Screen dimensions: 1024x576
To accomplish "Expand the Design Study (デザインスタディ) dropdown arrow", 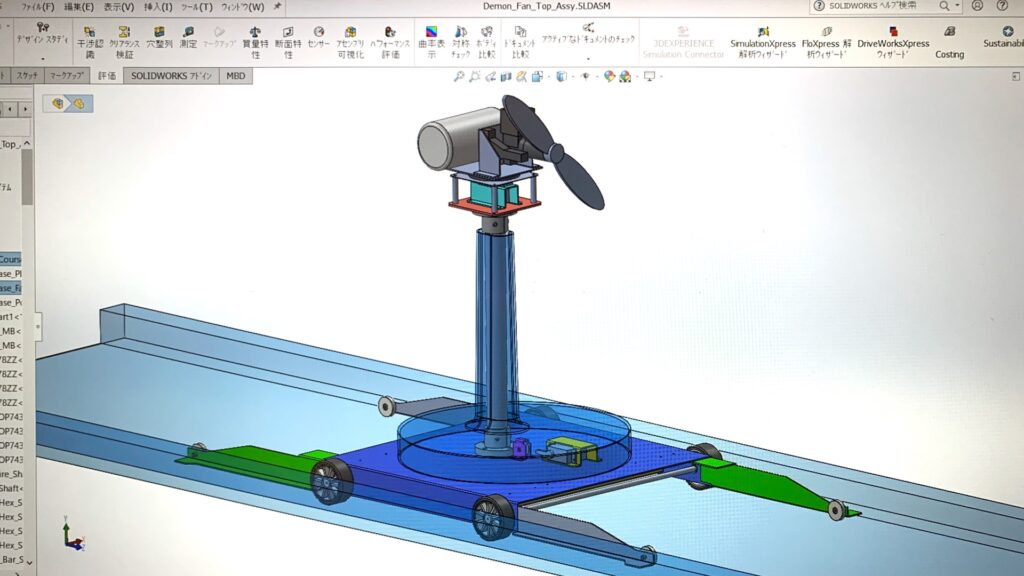I will tap(42, 59).
